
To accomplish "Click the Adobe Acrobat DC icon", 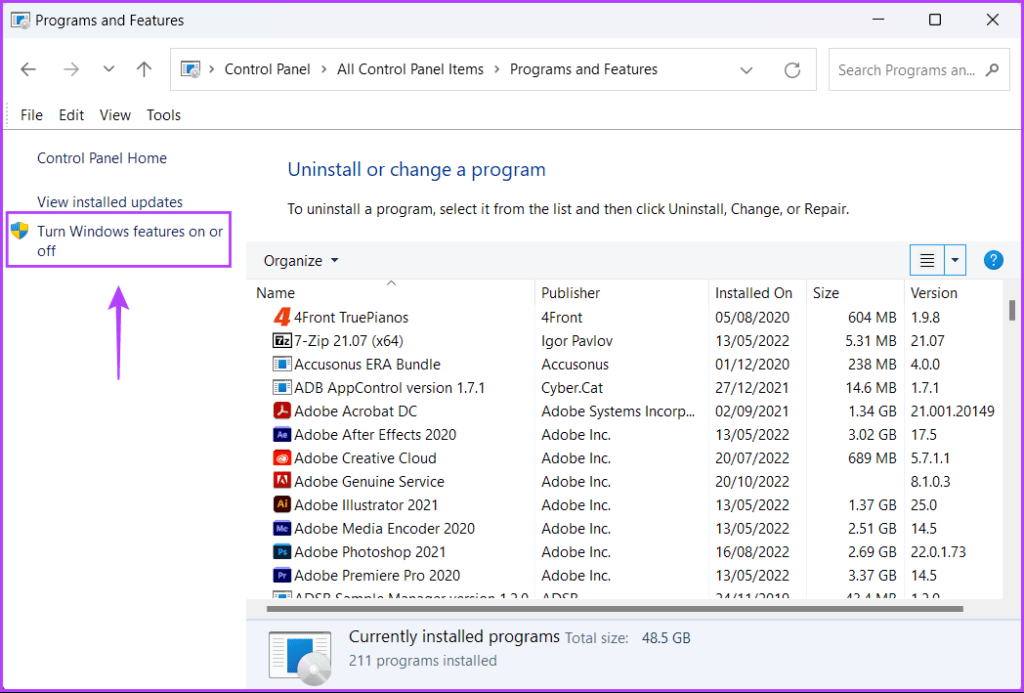I will point(281,411).
